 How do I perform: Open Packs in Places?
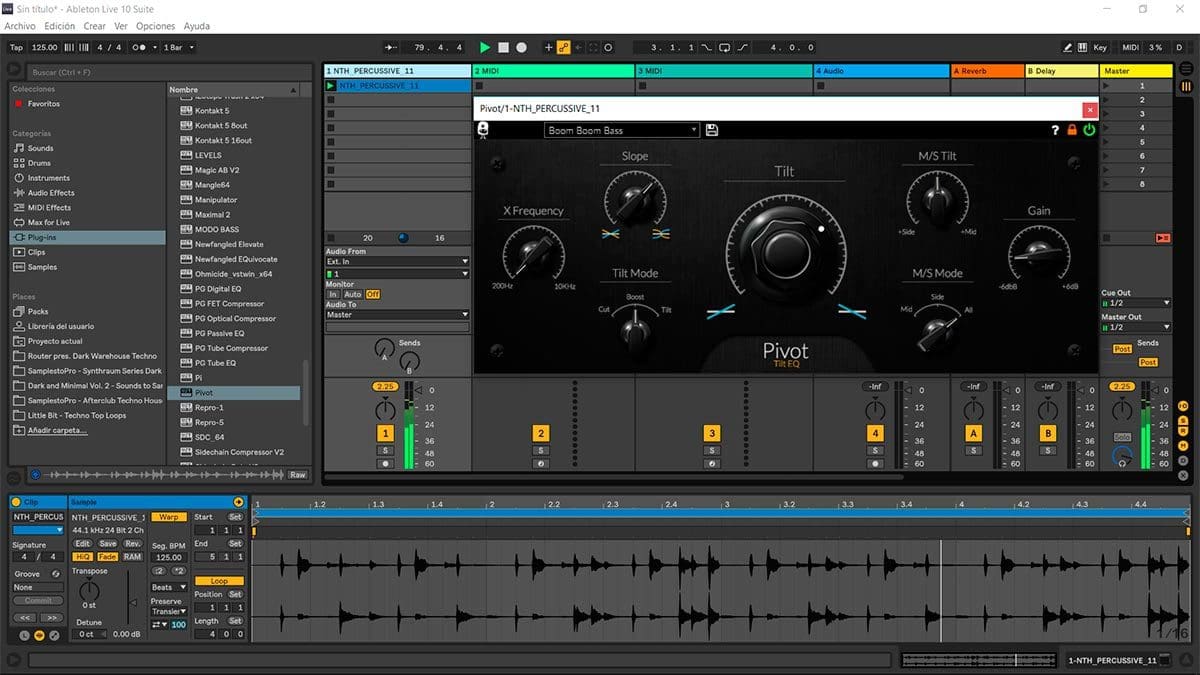click(38, 311)
